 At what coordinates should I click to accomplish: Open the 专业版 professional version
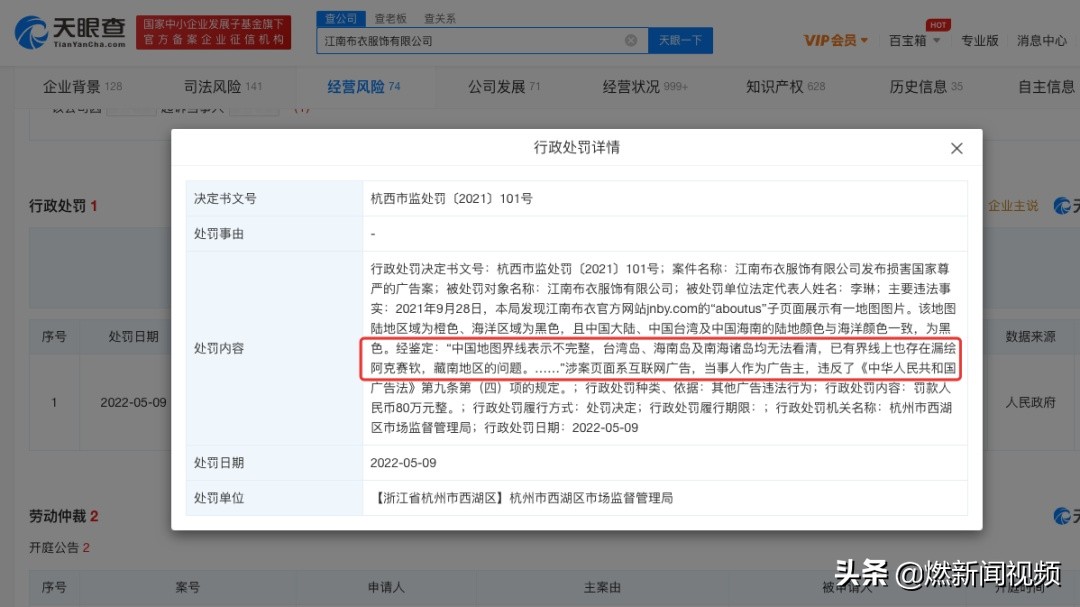(980, 40)
